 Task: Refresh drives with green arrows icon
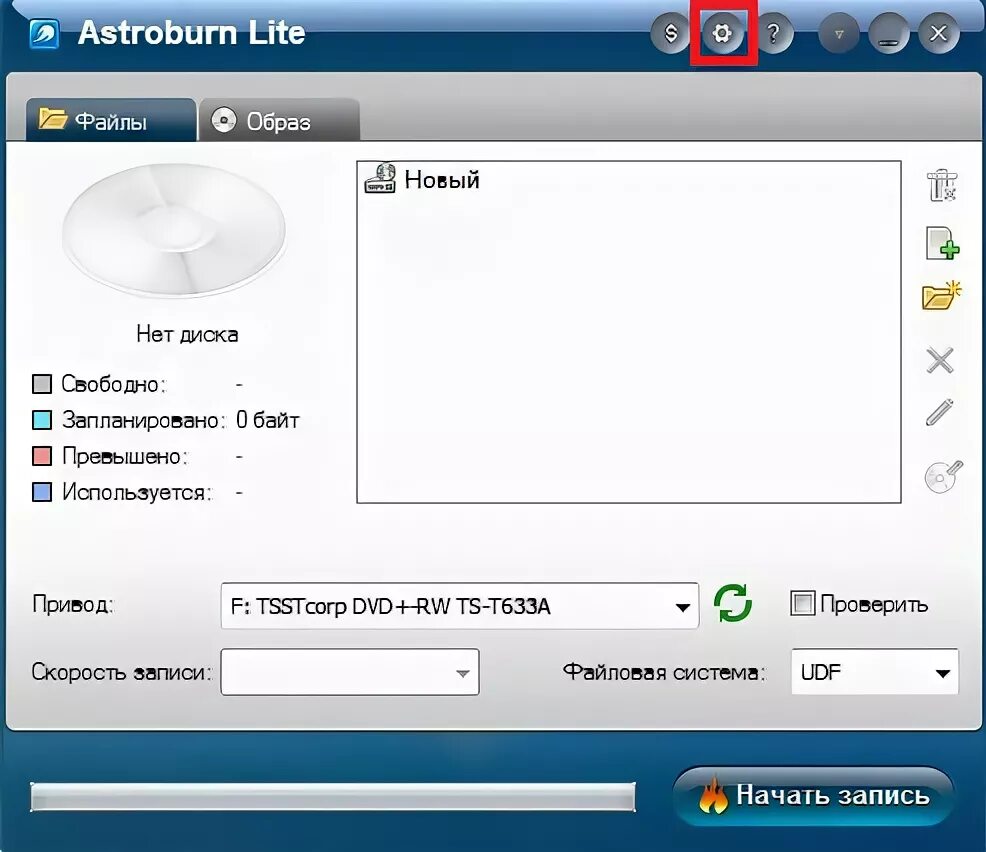click(x=733, y=603)
